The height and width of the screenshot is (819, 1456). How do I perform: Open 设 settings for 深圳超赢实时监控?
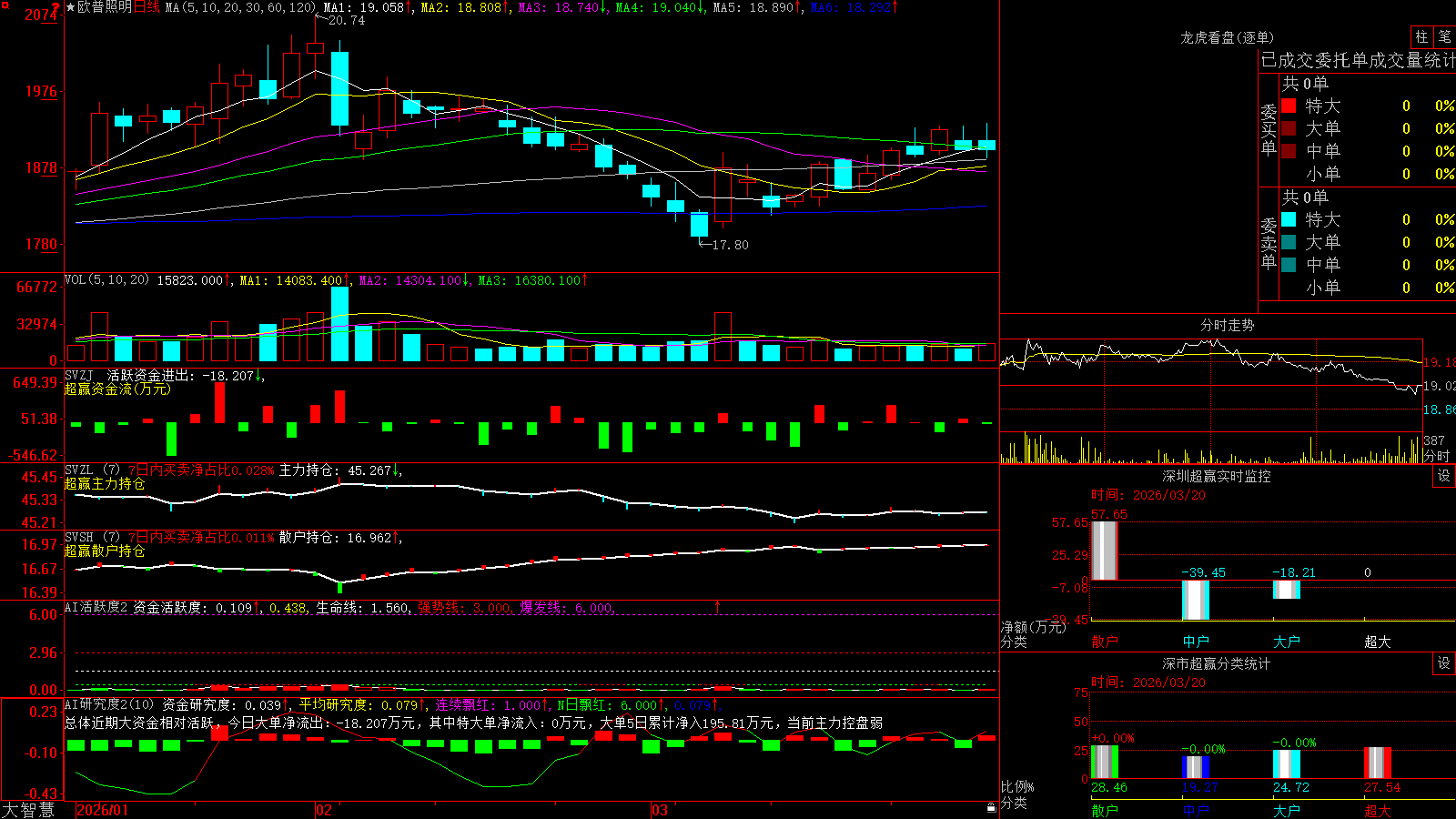1444,476
